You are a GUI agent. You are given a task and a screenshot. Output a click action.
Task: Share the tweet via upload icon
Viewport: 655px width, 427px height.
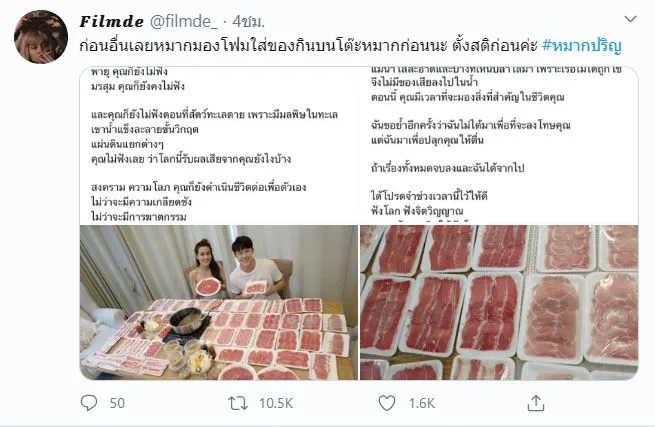pos(536,403)
